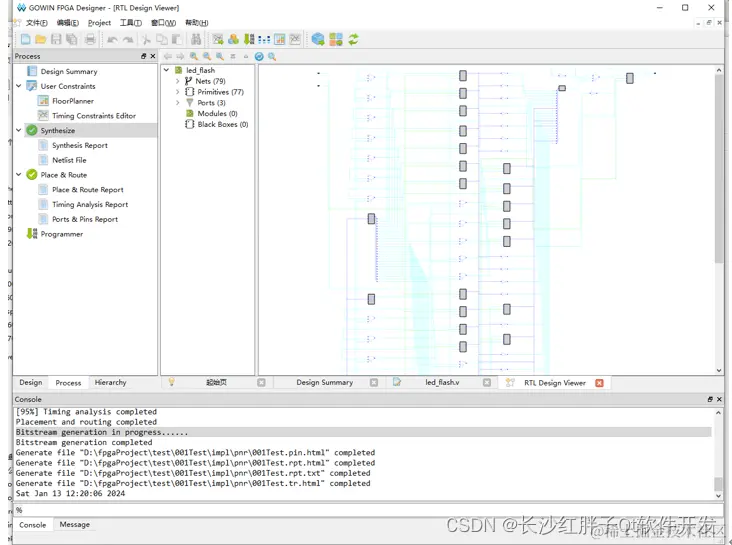Close the Console panel
The image size is (732, 545).
(719, 399)
